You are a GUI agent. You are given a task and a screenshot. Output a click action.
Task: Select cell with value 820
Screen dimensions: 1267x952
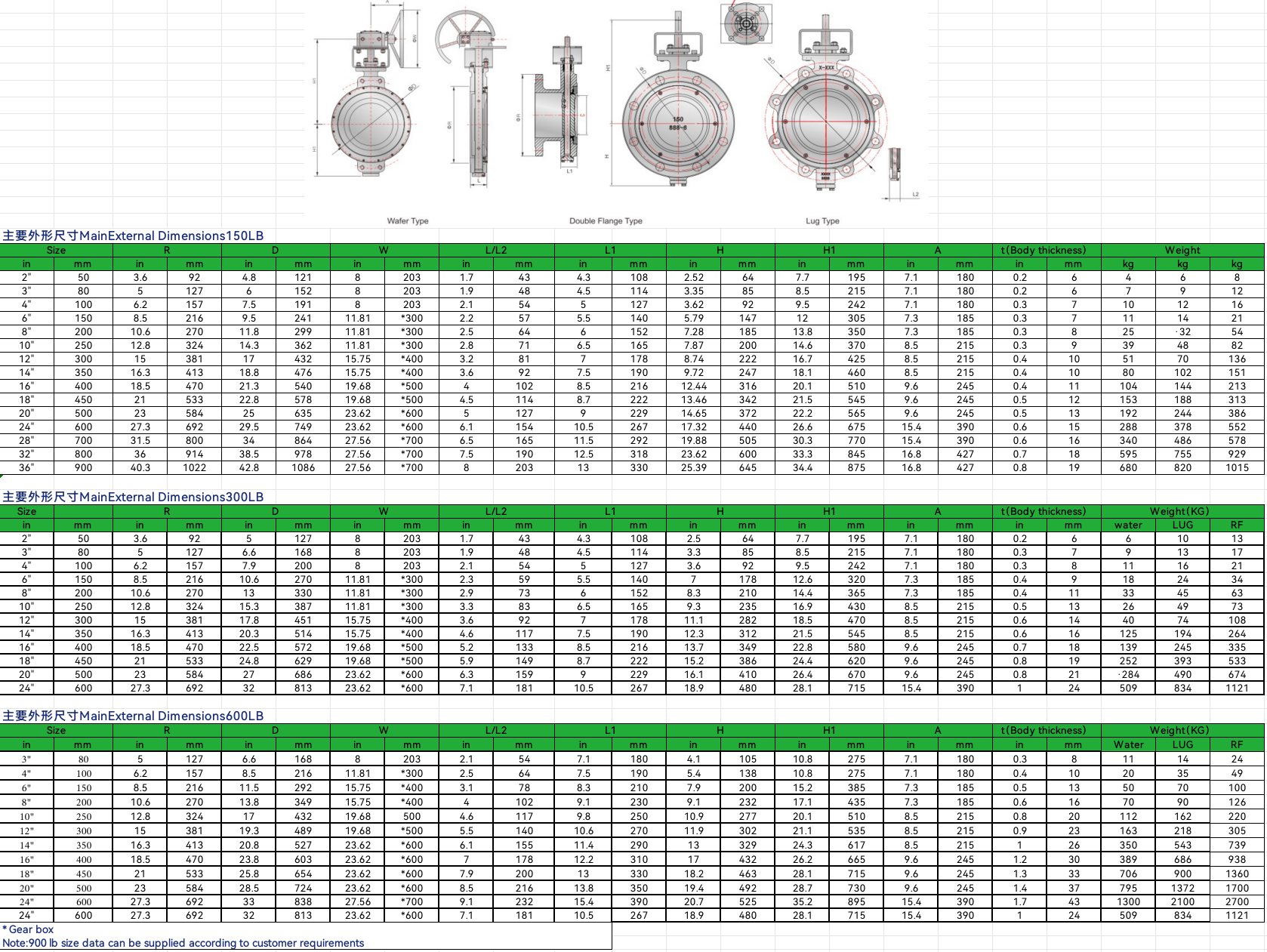click(x=1182, y=468)
